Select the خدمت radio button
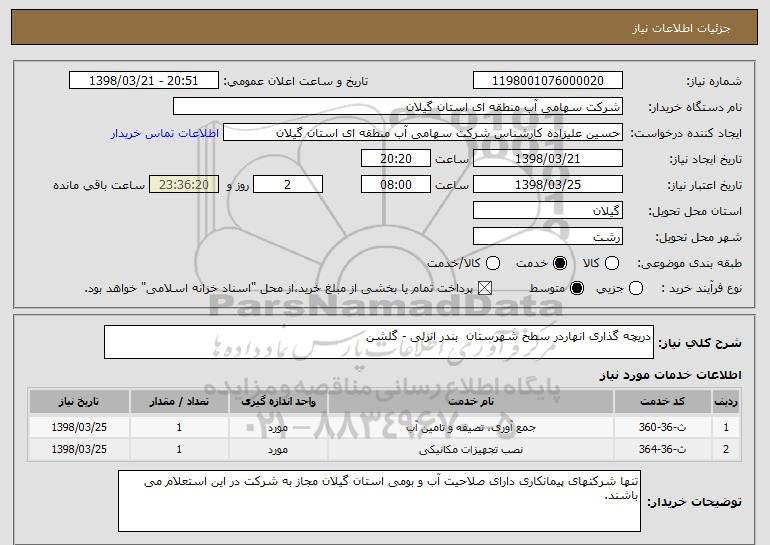The width and height of the screenshot is (770, 545). tap(559, 263)
